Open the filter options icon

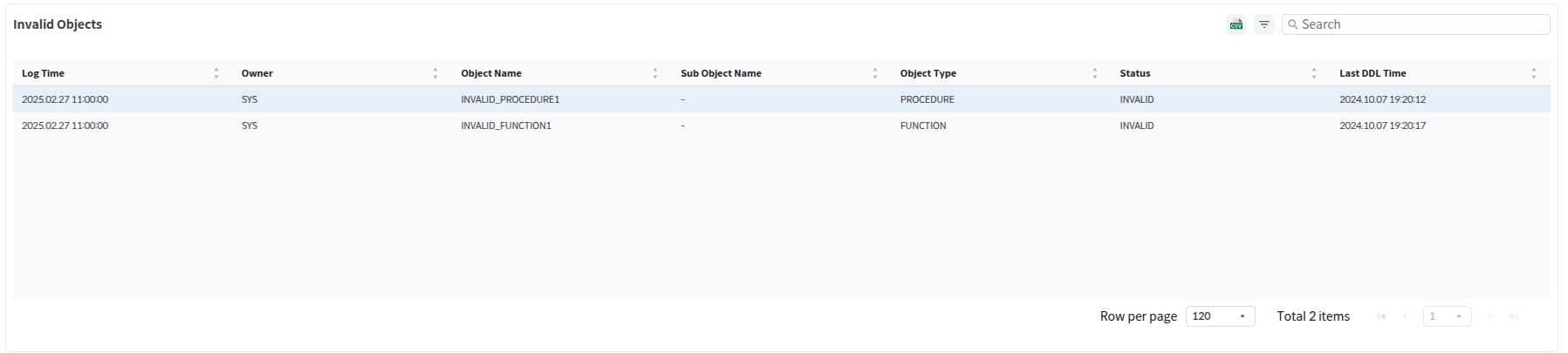click(1263, 24)
